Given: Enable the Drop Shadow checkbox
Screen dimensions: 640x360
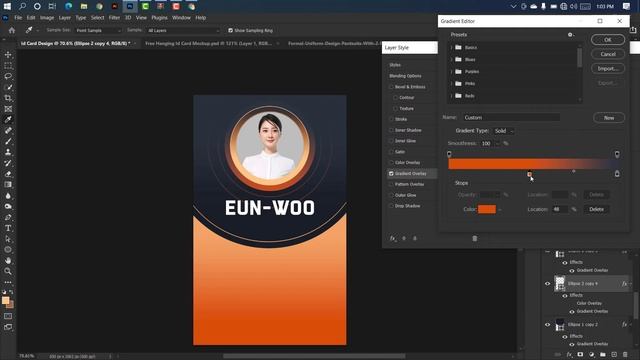Looking at the screenshot, I should (391, 206).
